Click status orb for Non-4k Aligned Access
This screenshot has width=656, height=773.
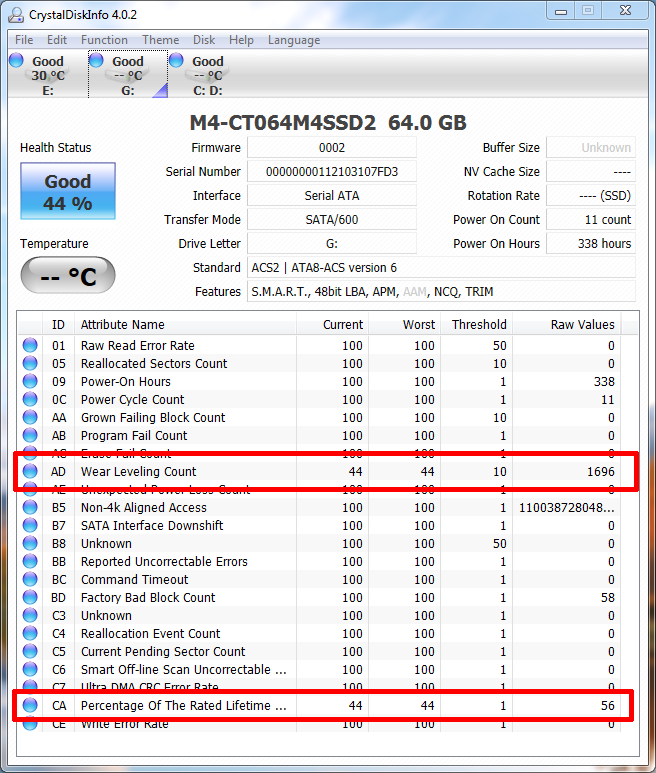click(30, 507)
